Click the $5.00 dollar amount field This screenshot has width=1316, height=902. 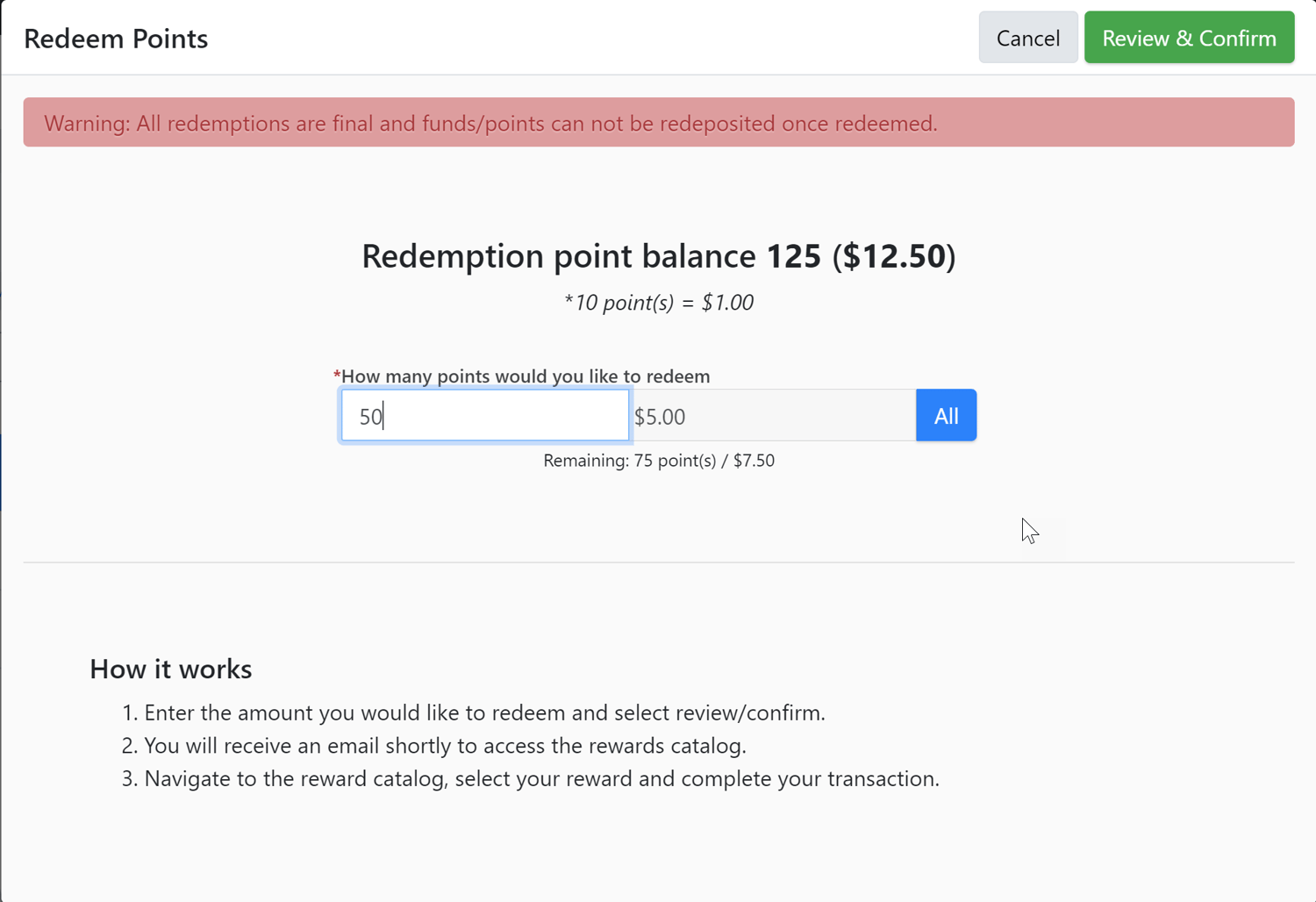772,415
